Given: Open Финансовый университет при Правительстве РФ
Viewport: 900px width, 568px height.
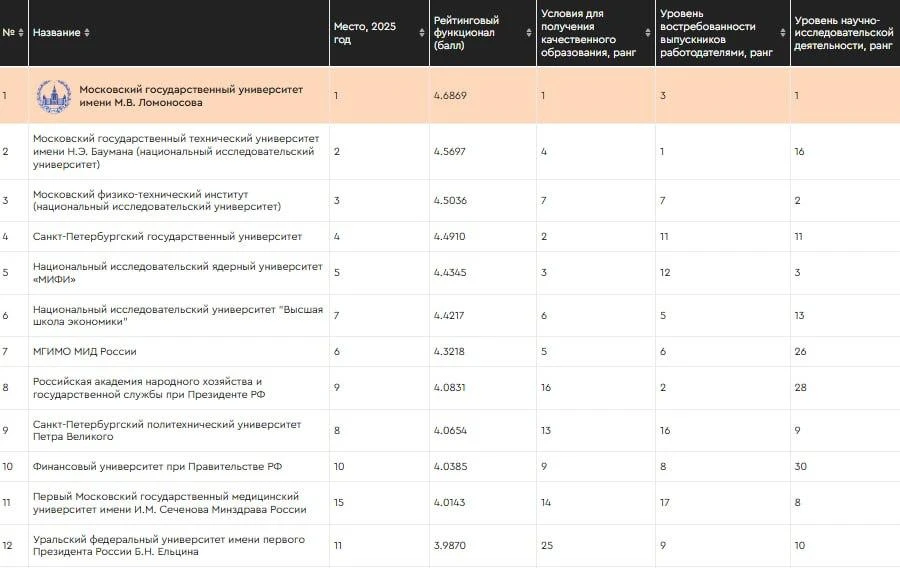Looking at the screenshot, I should click(x=157, y=466).
